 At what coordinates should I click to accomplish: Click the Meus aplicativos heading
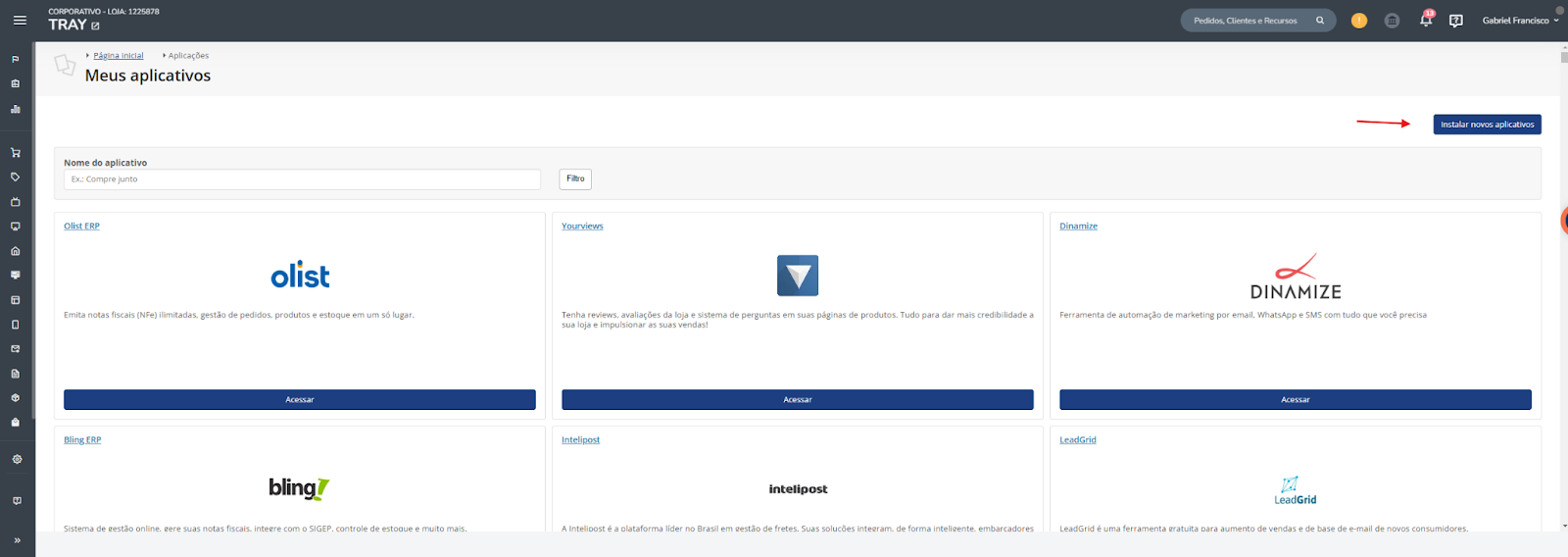(x=148, y=76)
